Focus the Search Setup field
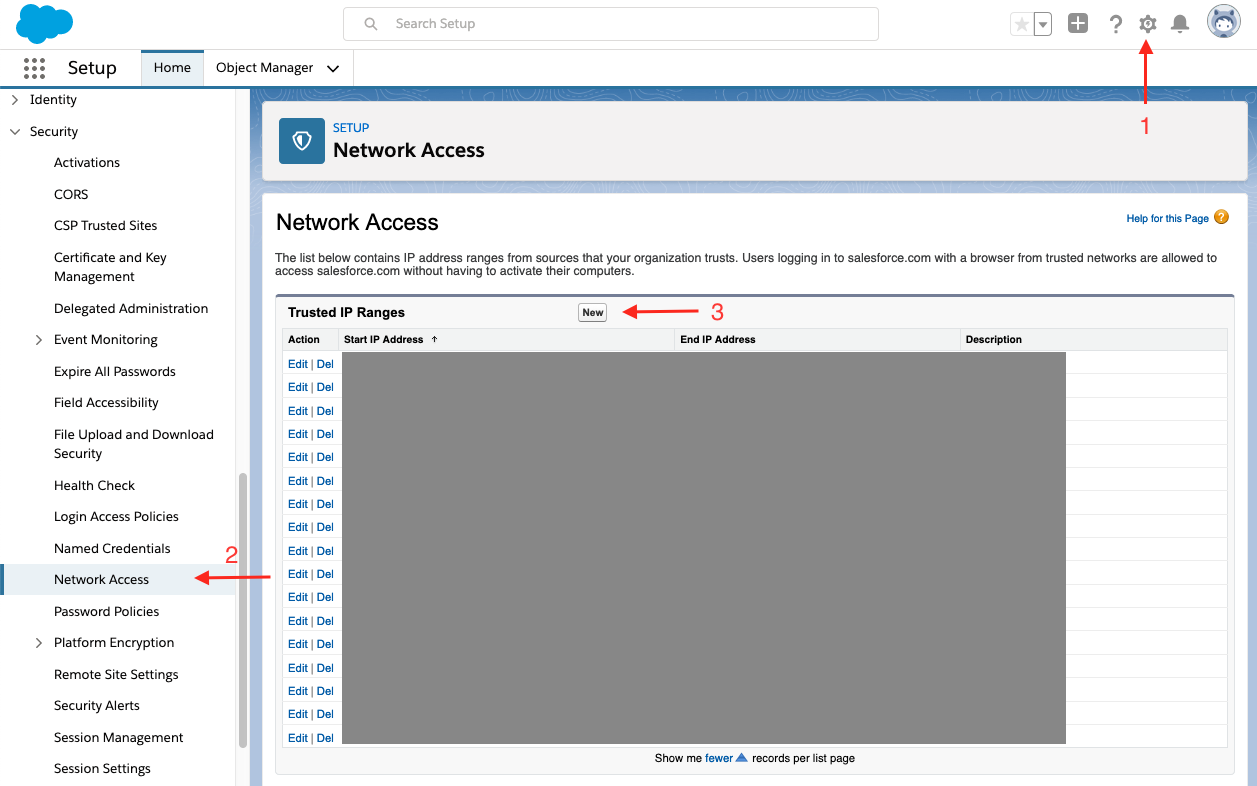The image size is (1257, 786). tap(611, 24)
